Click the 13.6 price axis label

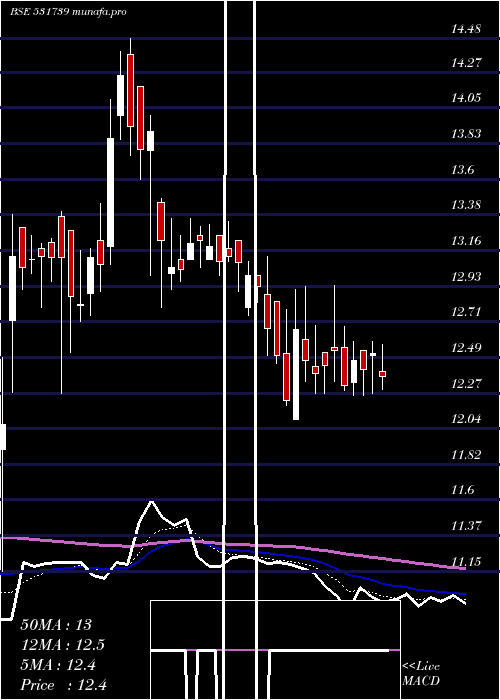click(462, 170)
